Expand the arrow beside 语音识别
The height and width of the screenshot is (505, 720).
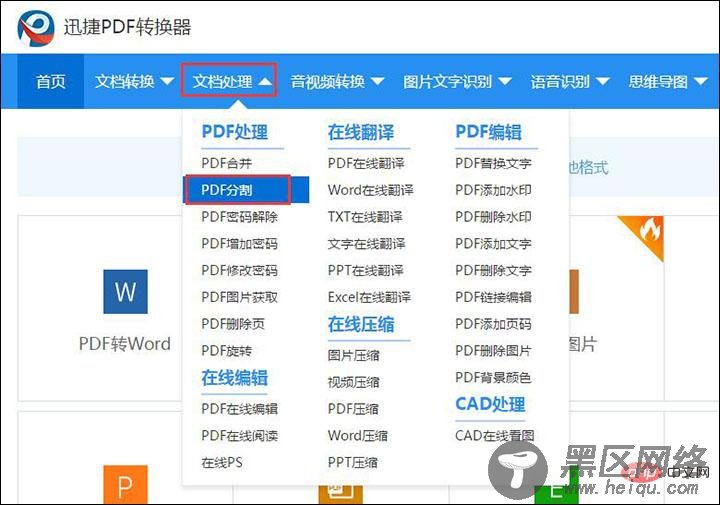coord(602,82)
